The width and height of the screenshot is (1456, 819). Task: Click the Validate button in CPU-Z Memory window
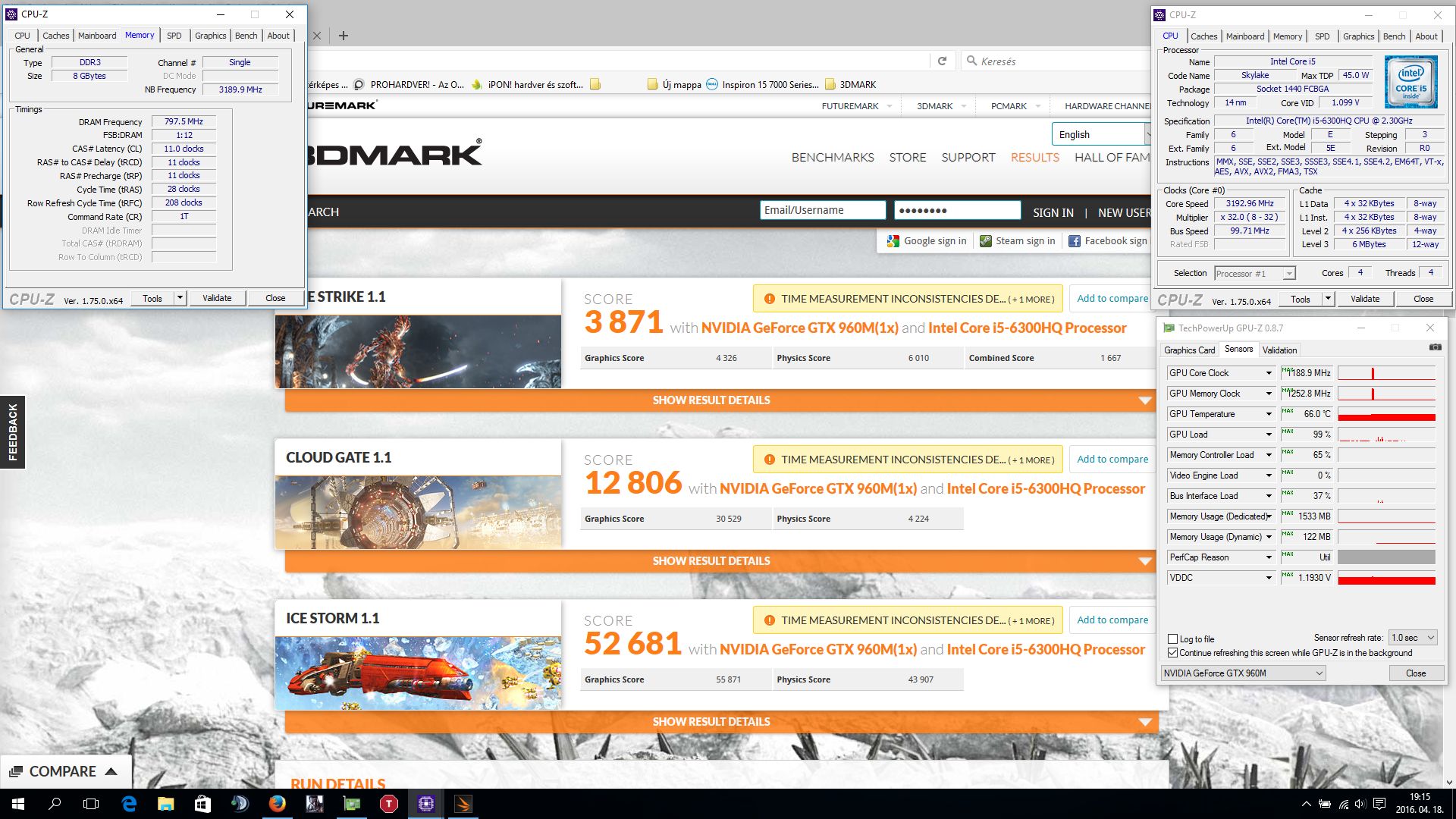217,299
